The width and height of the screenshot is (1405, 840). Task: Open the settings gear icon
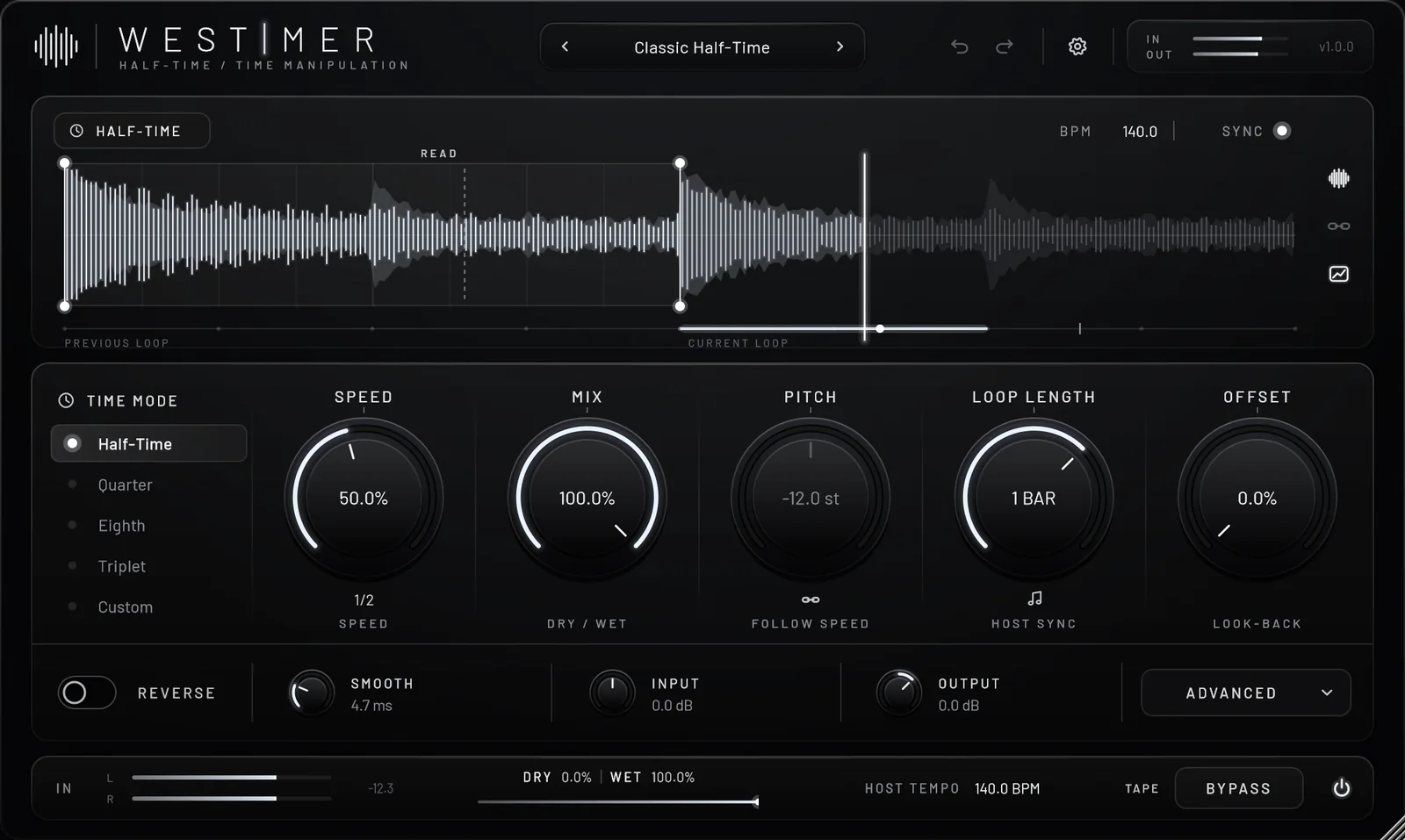(x=1077, y=47)
